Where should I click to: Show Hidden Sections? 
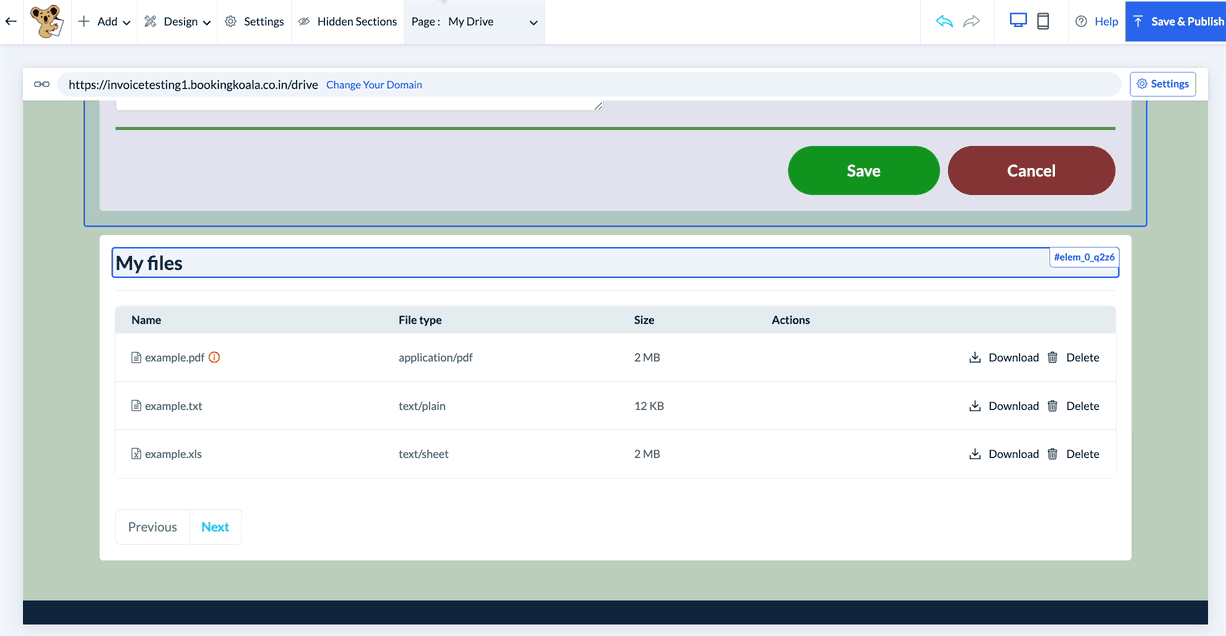click(347, 21)
